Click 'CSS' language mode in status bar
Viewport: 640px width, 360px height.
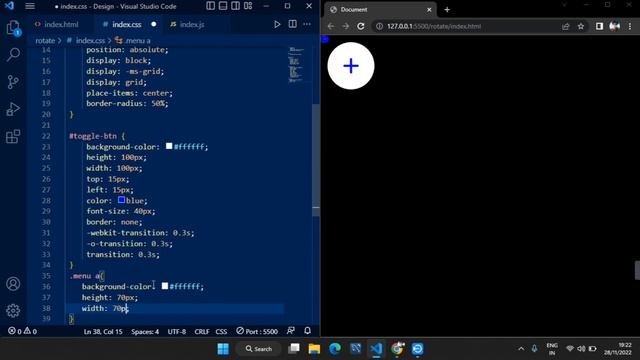point(221,331)
